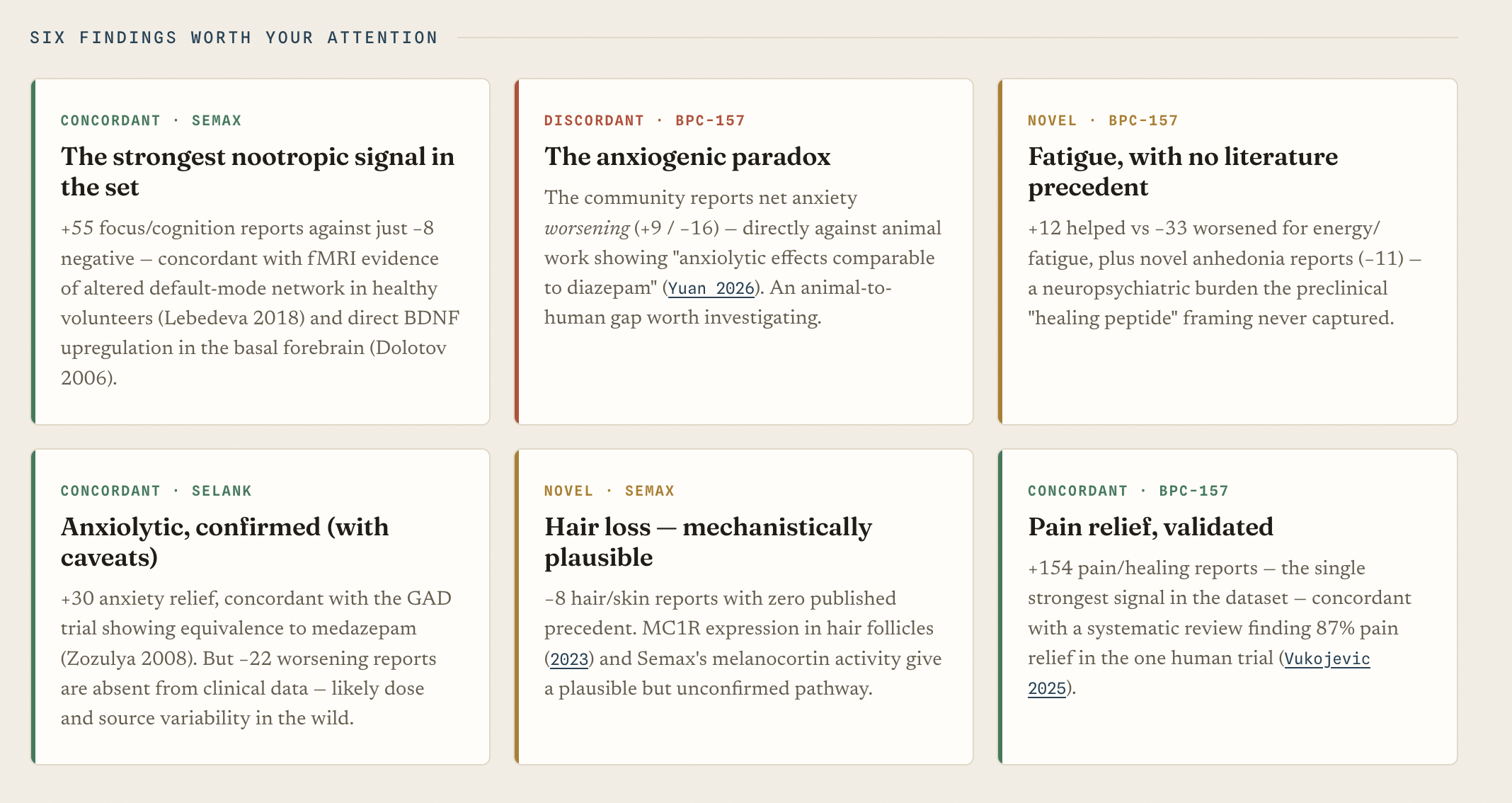Click the Selank anxiety relief description text

click(256, 658)
